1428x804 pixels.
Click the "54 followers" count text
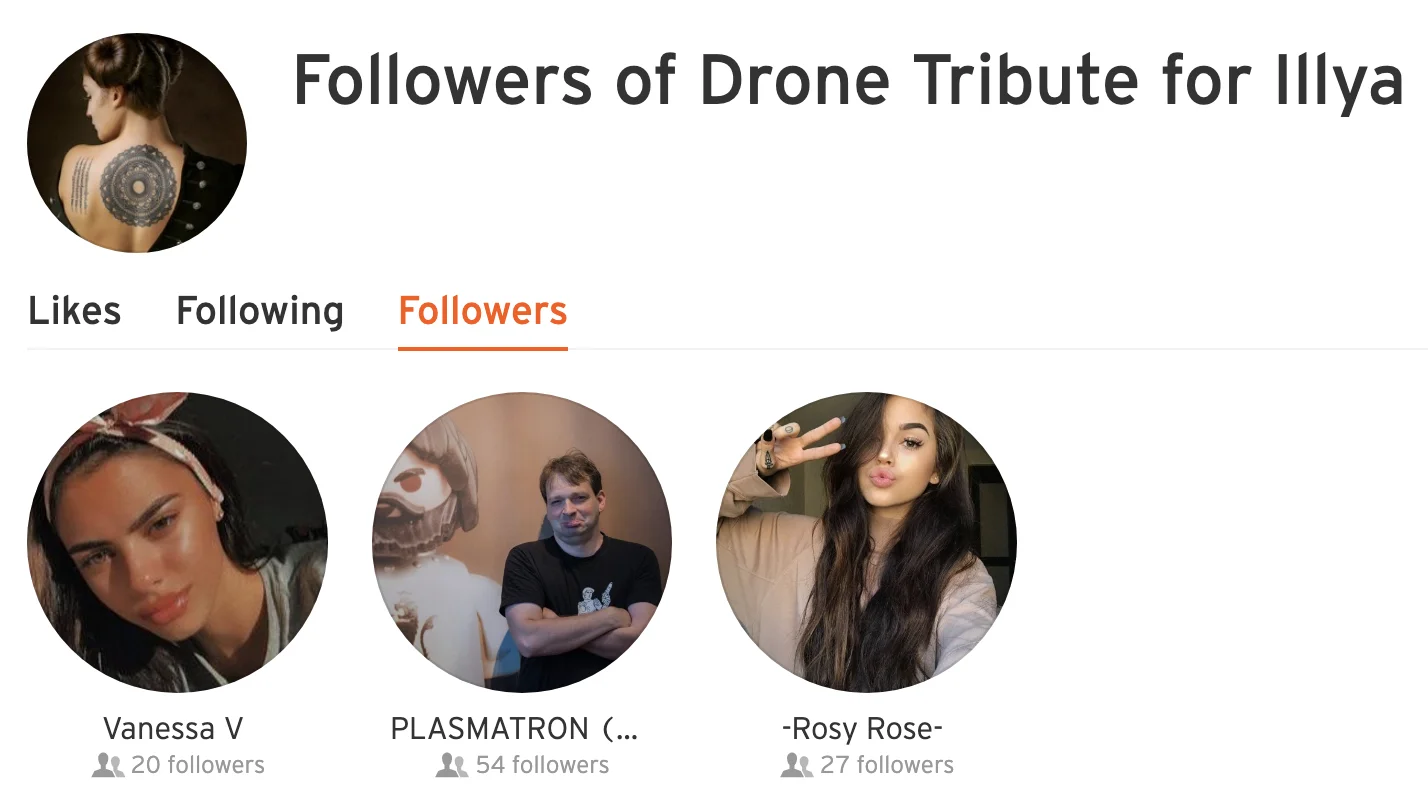542,766
